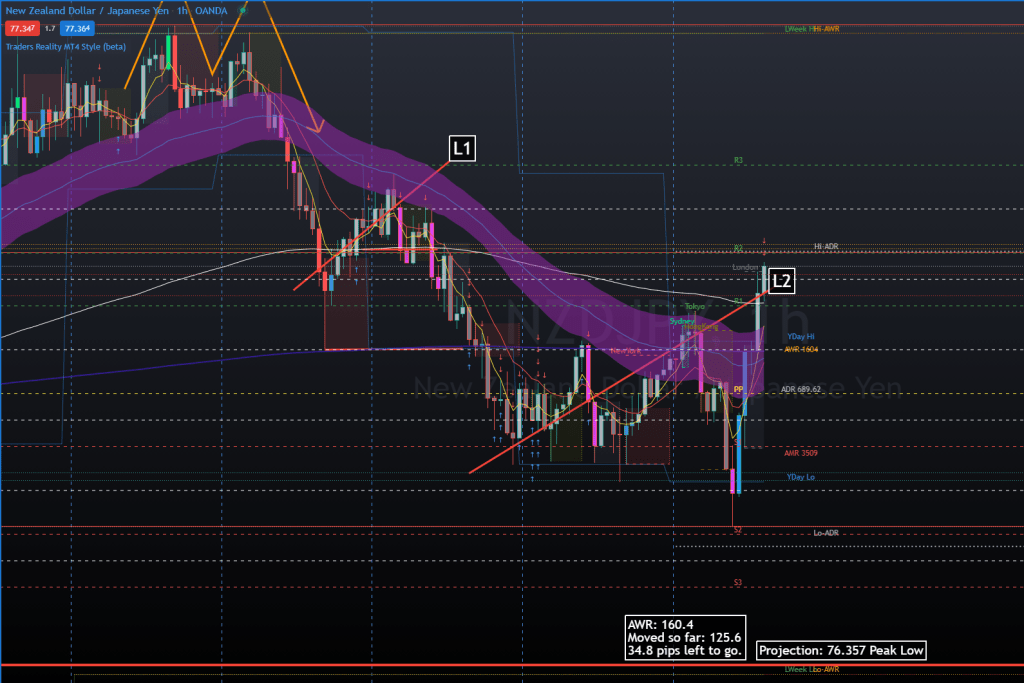This screenshot has width=1024, height=683.
Task: Select the Traders Reality MT4 Style indicator label
Action: click(66, 46)
